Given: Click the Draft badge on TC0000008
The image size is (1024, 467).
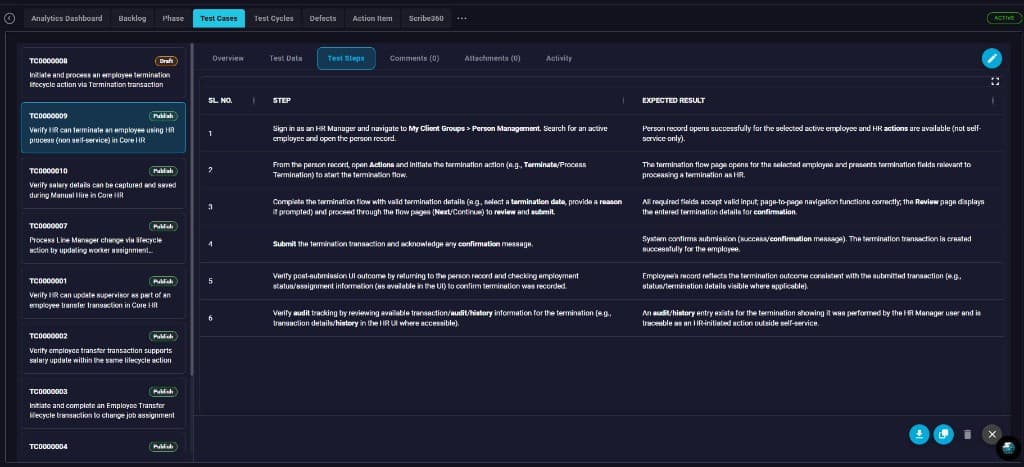Looking at the screenshot, I should tap(166, 61).
